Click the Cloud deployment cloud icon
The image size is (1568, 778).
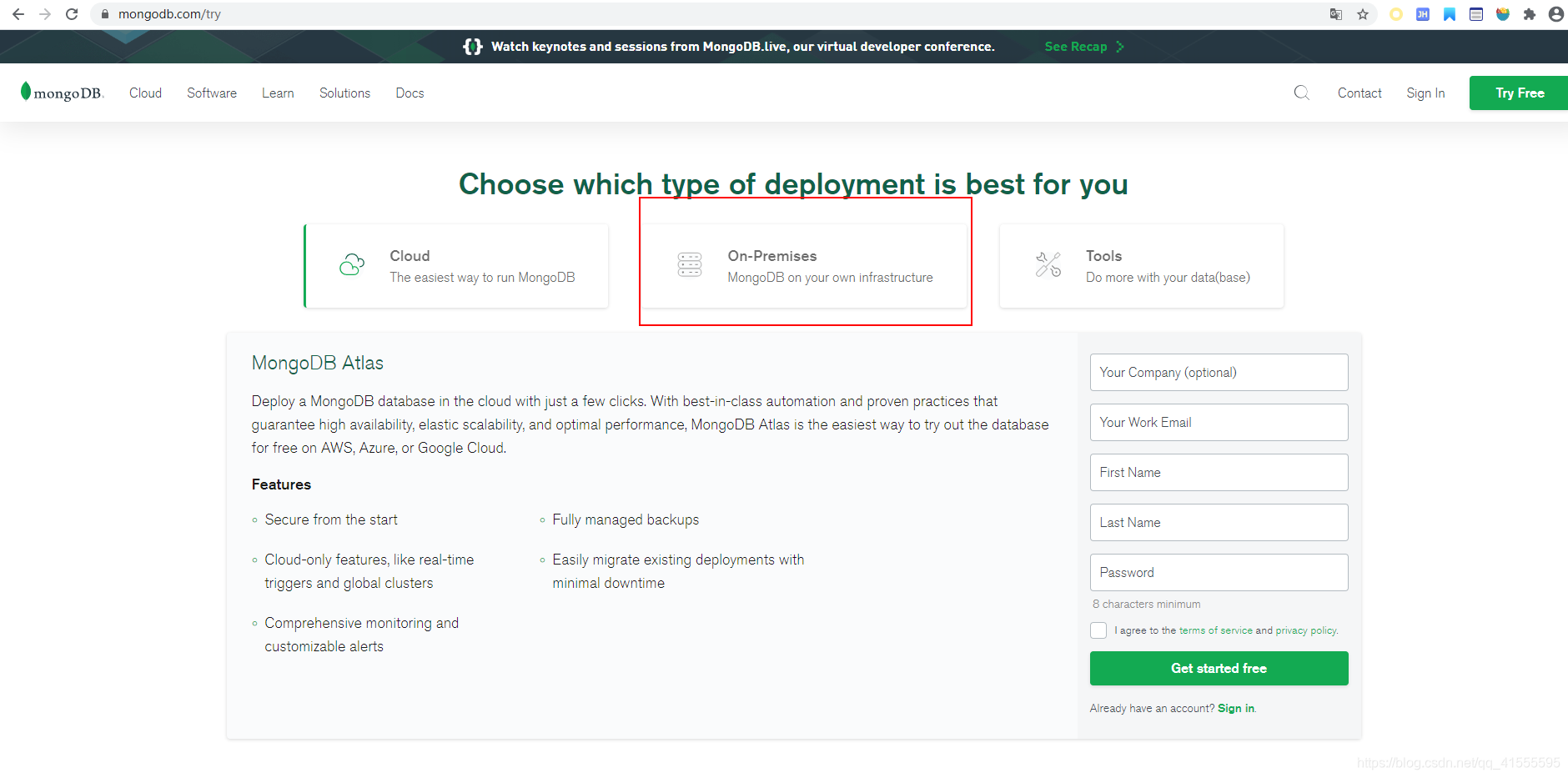coord(352,265)
